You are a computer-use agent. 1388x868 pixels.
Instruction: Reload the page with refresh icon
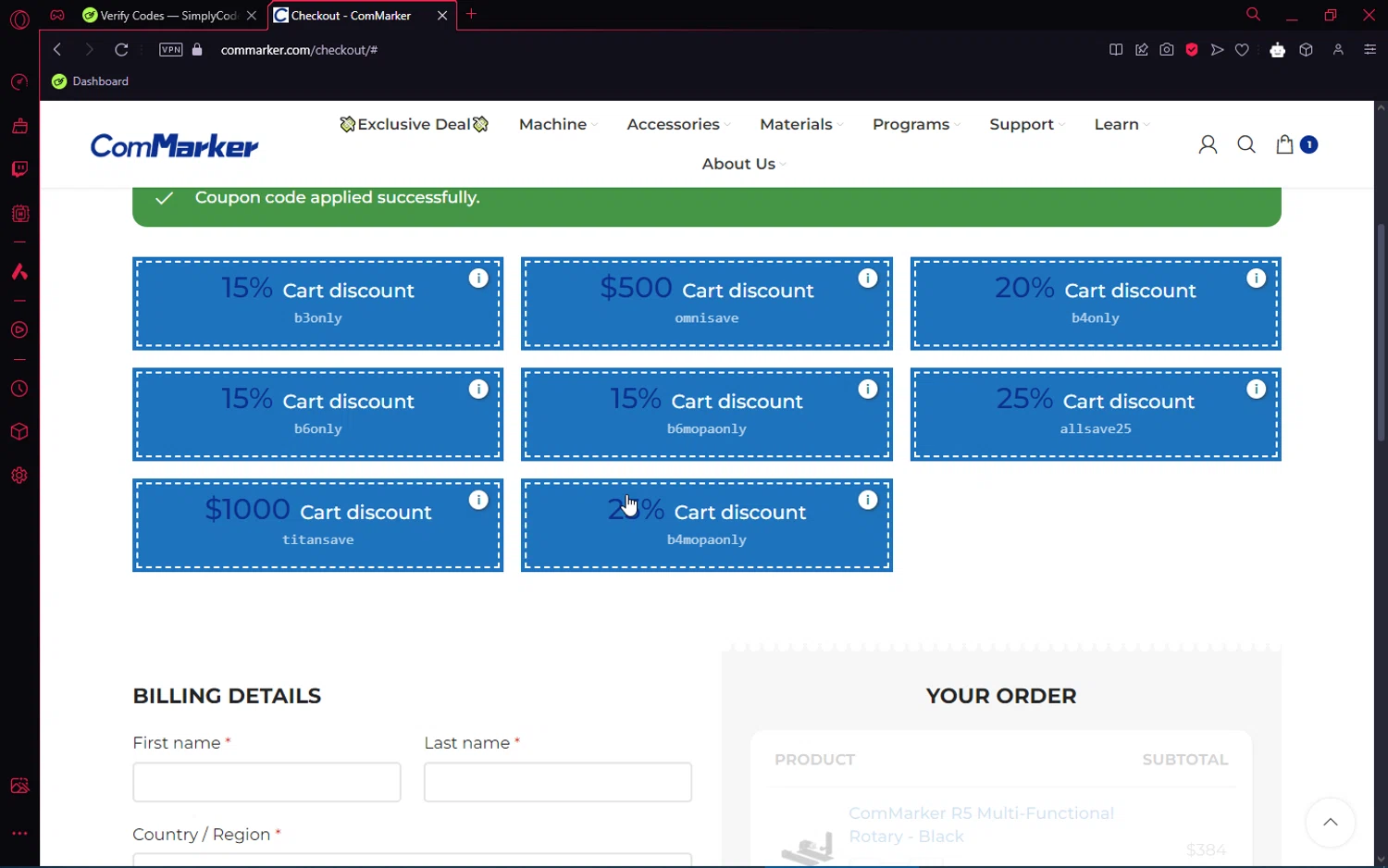click(x=121, y=50)
